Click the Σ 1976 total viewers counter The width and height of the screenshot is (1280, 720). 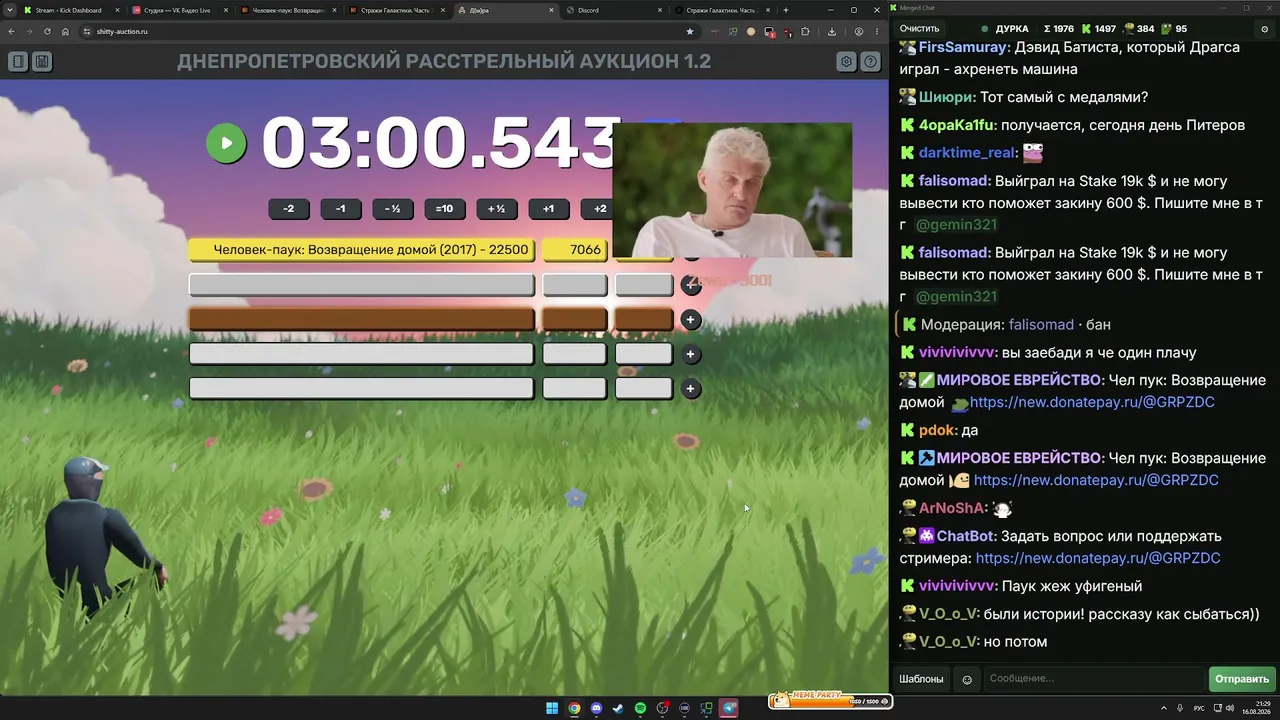(x=1058, y=29)
